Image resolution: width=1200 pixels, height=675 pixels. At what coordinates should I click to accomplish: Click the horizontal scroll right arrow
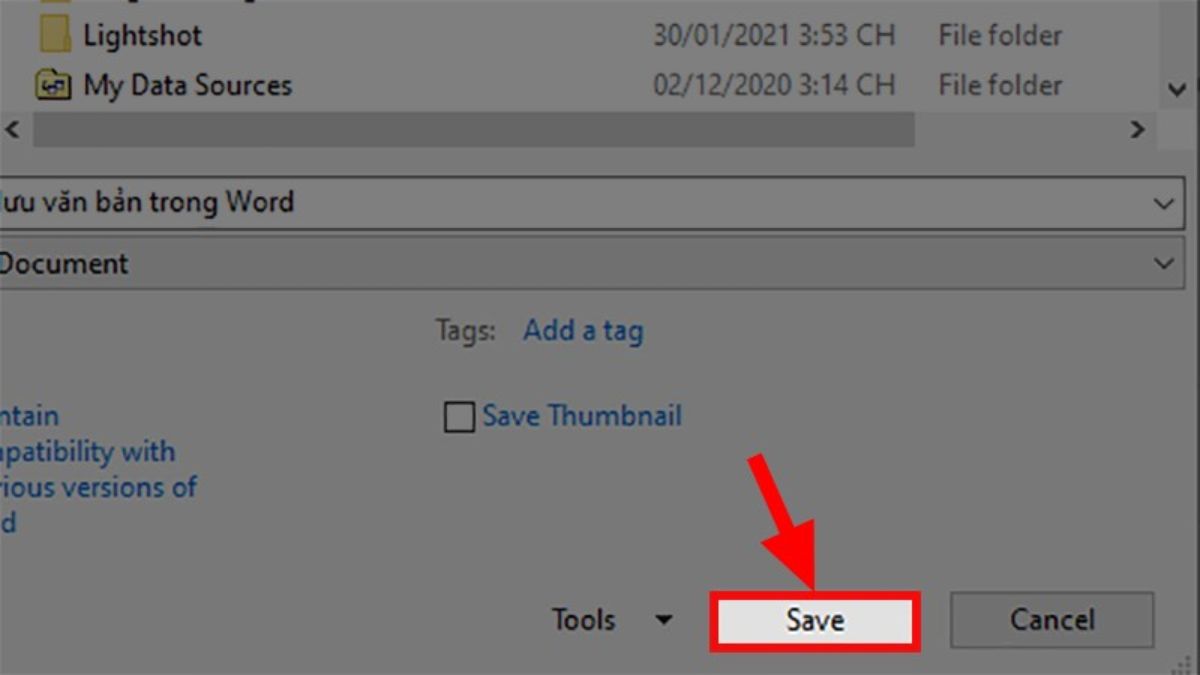pyautogui.click(x=1137, y=129)
